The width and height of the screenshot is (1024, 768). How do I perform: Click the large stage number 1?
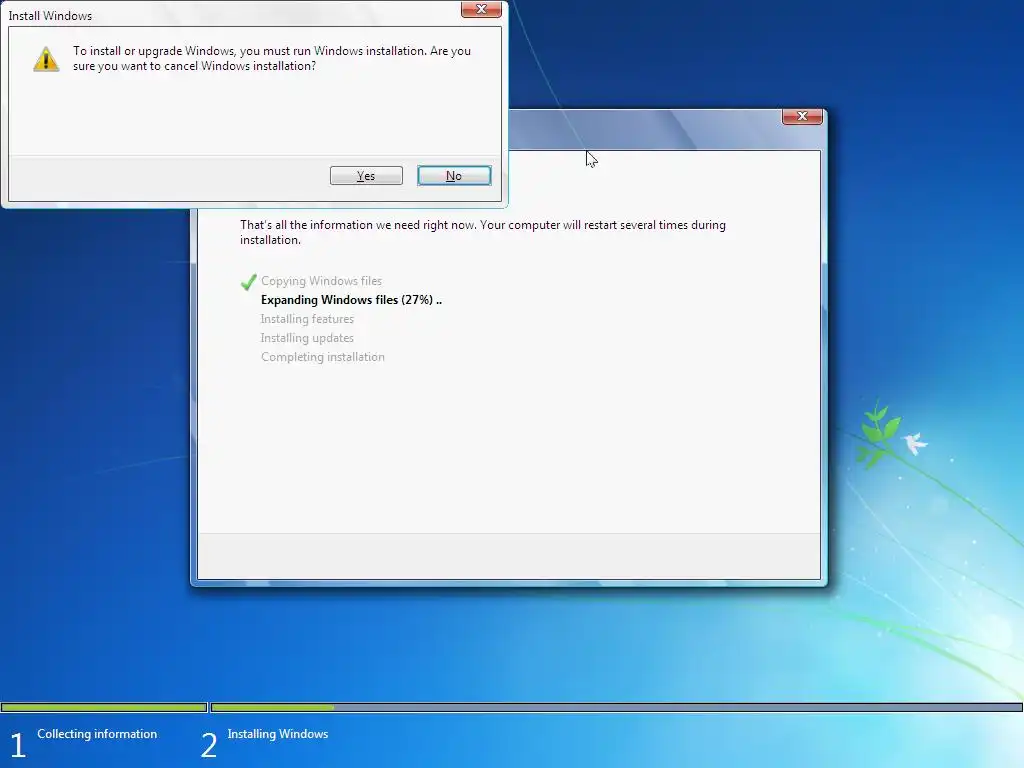(18, 745)
